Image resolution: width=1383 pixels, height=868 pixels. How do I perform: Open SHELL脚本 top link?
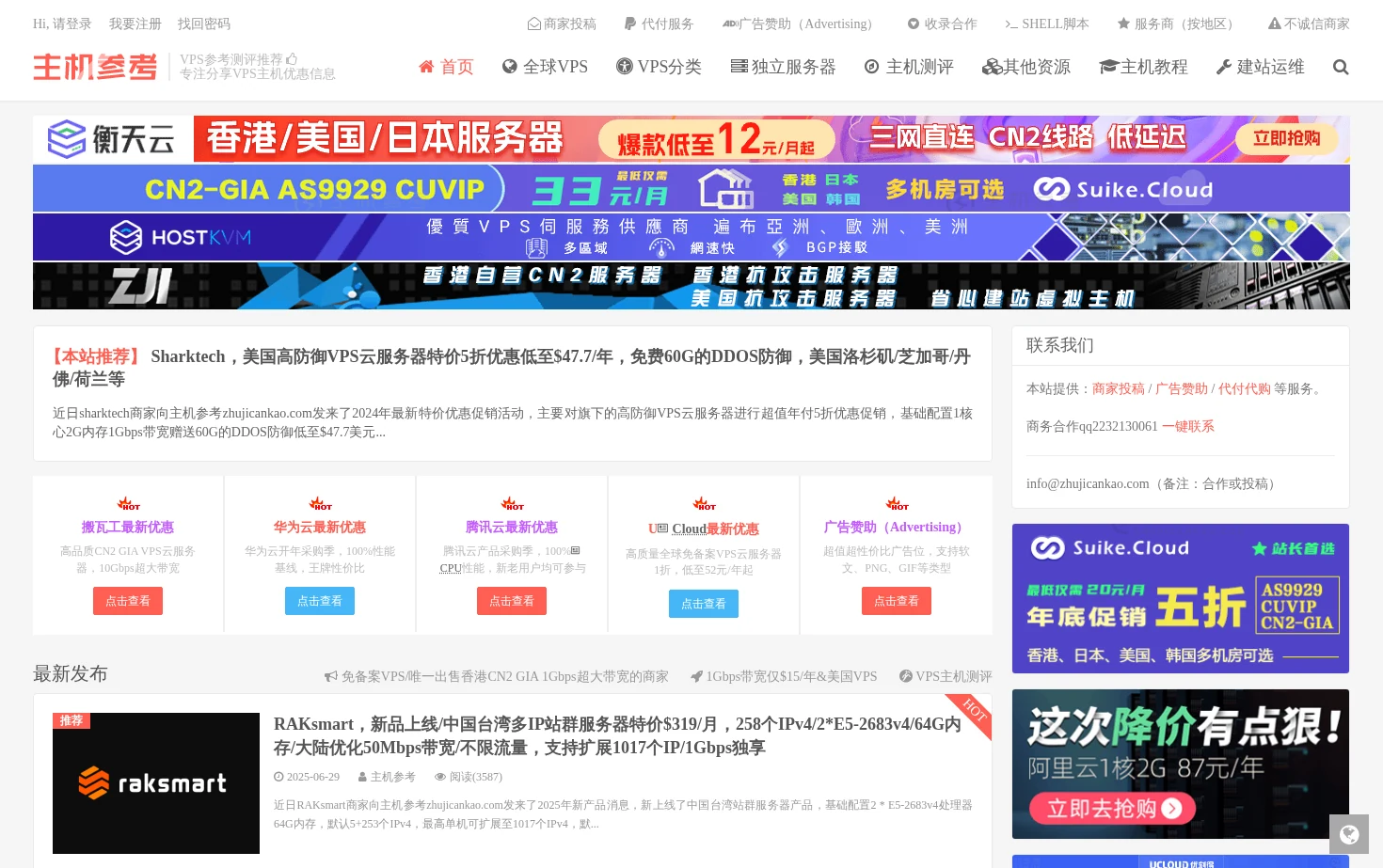click(1047, 24)
